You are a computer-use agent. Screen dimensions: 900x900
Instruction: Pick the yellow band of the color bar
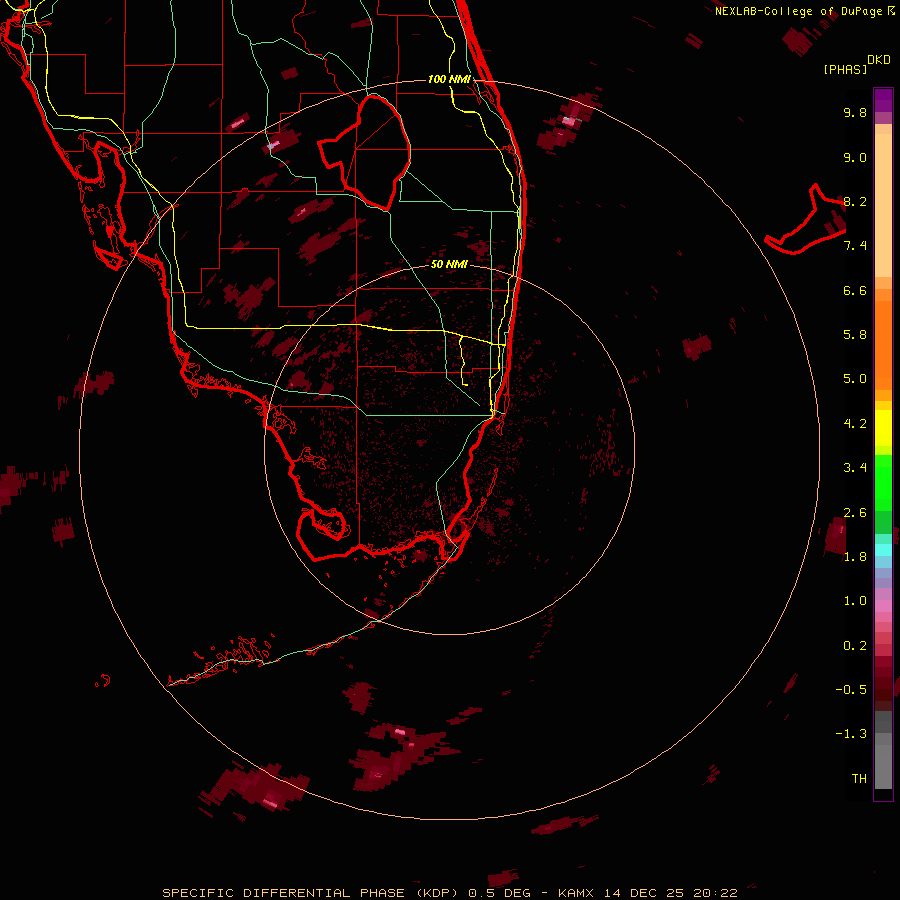pyautogui.click(x=883, y=427)
